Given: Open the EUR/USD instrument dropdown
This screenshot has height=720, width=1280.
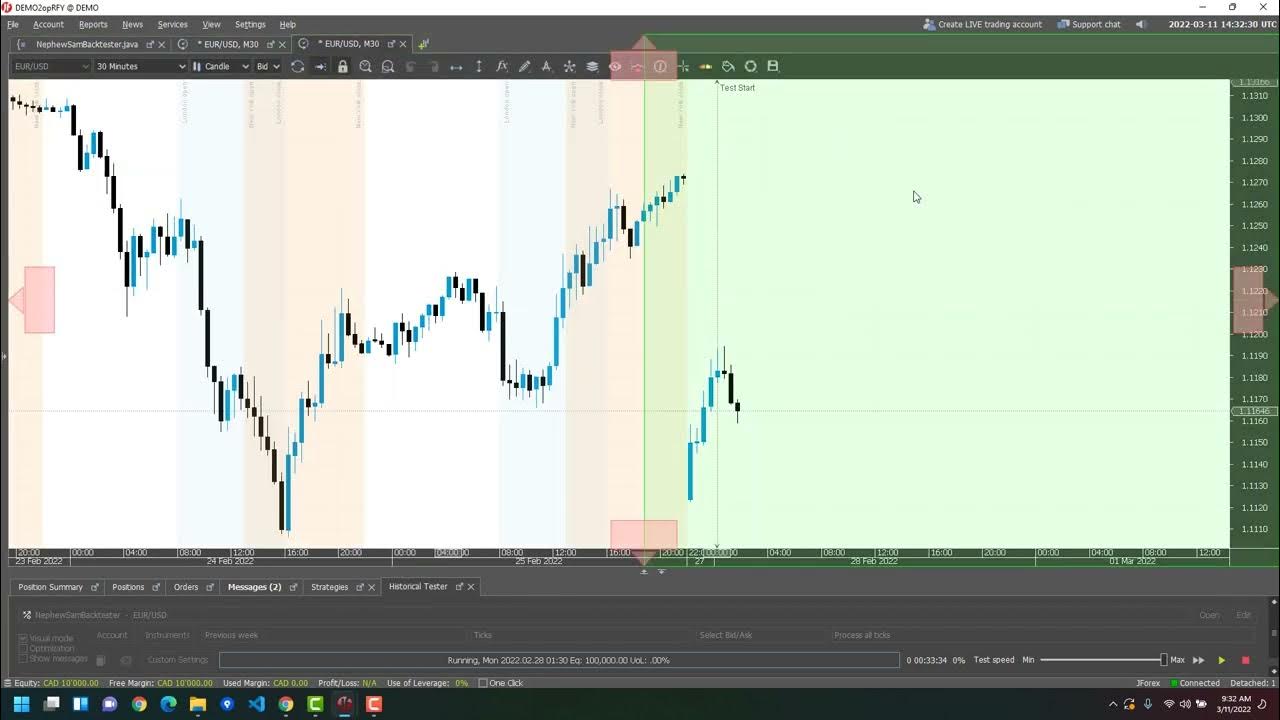Looking at the screenshot, I should pyautogui.click(x=50, y=66).
